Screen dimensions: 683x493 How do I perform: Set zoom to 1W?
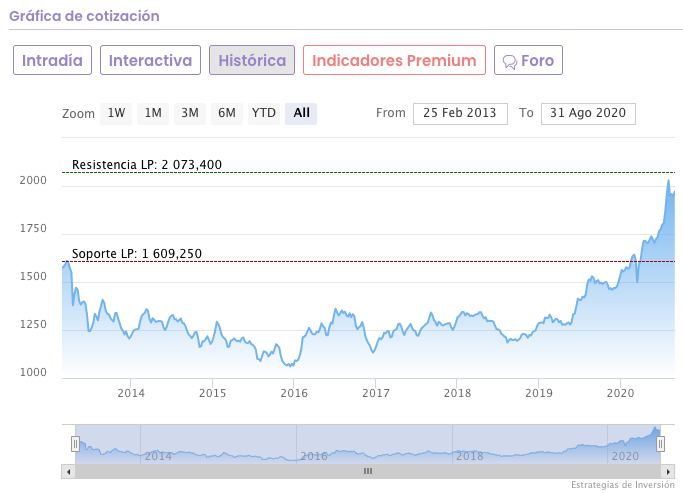[x=117, y=113]
